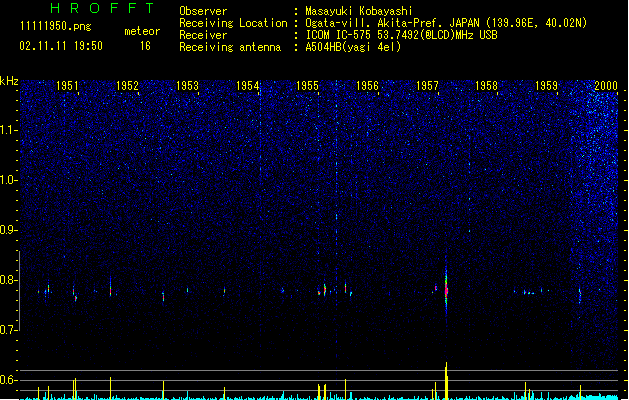
Task: Click the meteor echo streak near 1952
Action: point(110,286)
